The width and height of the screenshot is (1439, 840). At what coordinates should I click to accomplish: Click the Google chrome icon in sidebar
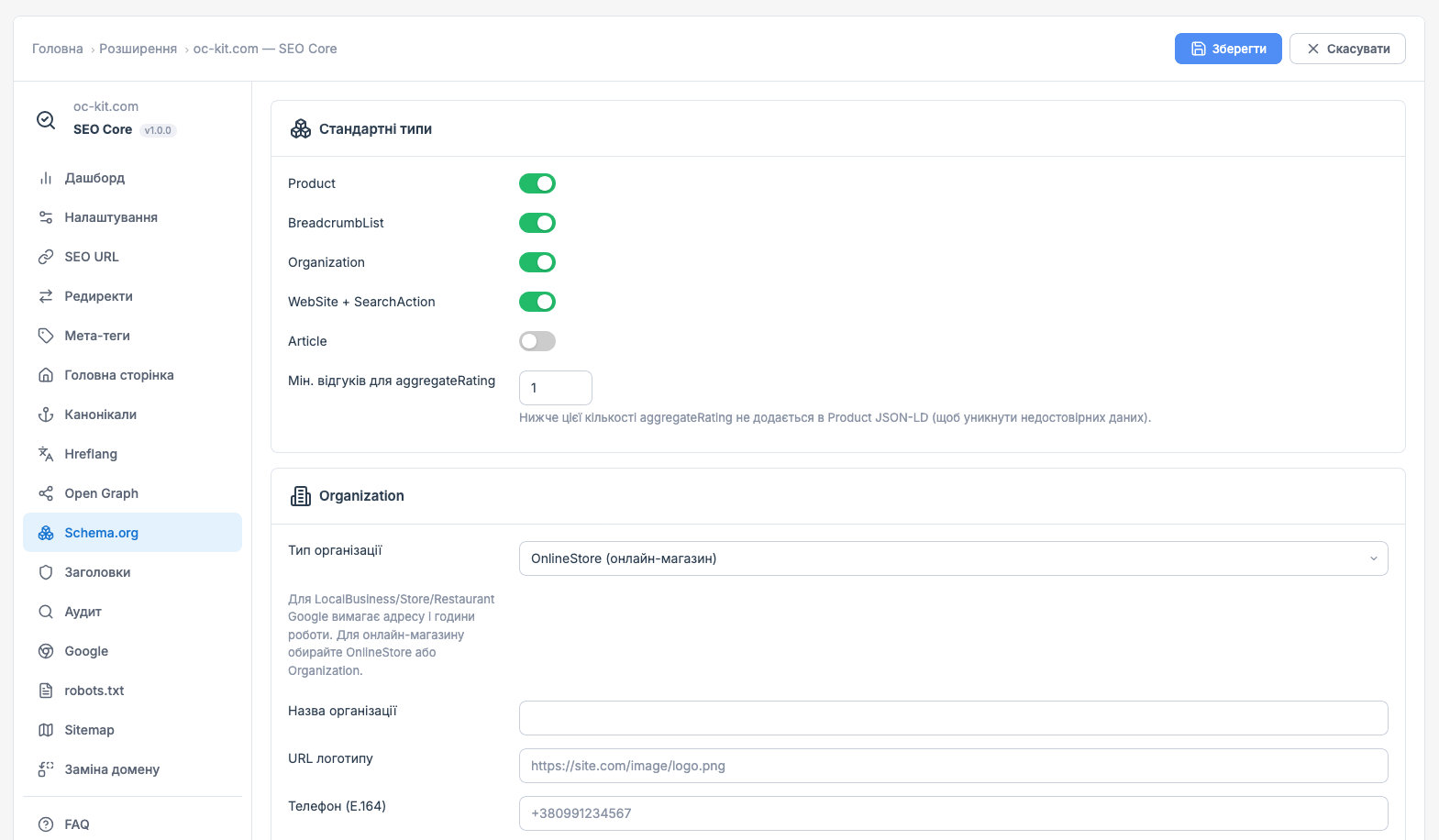(x=46, y=651)
